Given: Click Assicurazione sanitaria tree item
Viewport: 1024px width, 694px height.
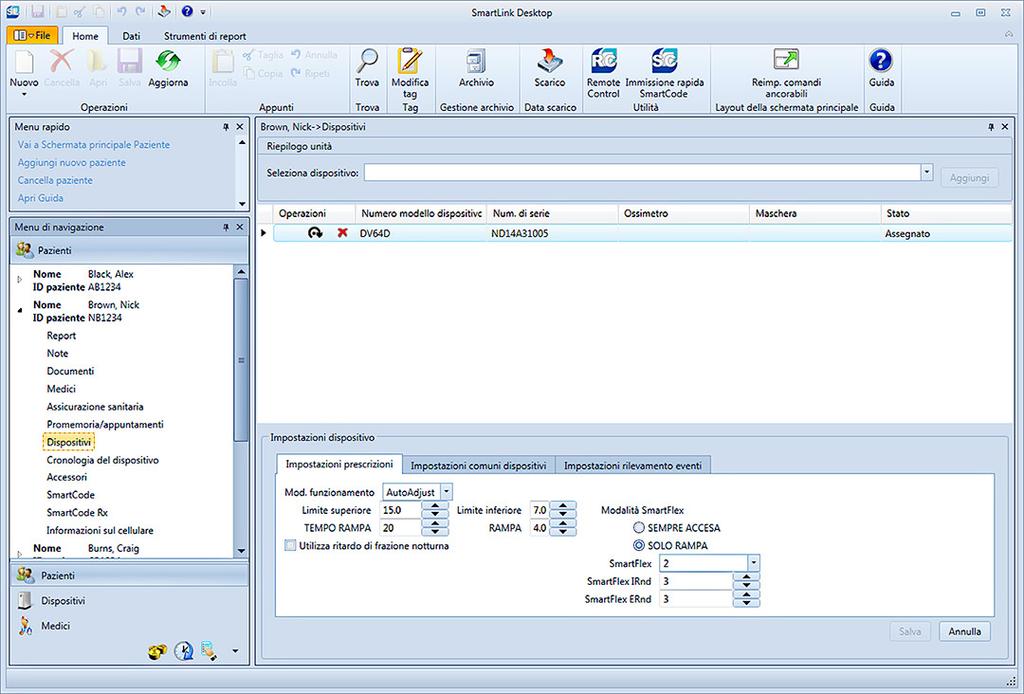Looking at the screenshot, I should coord(95,406).
